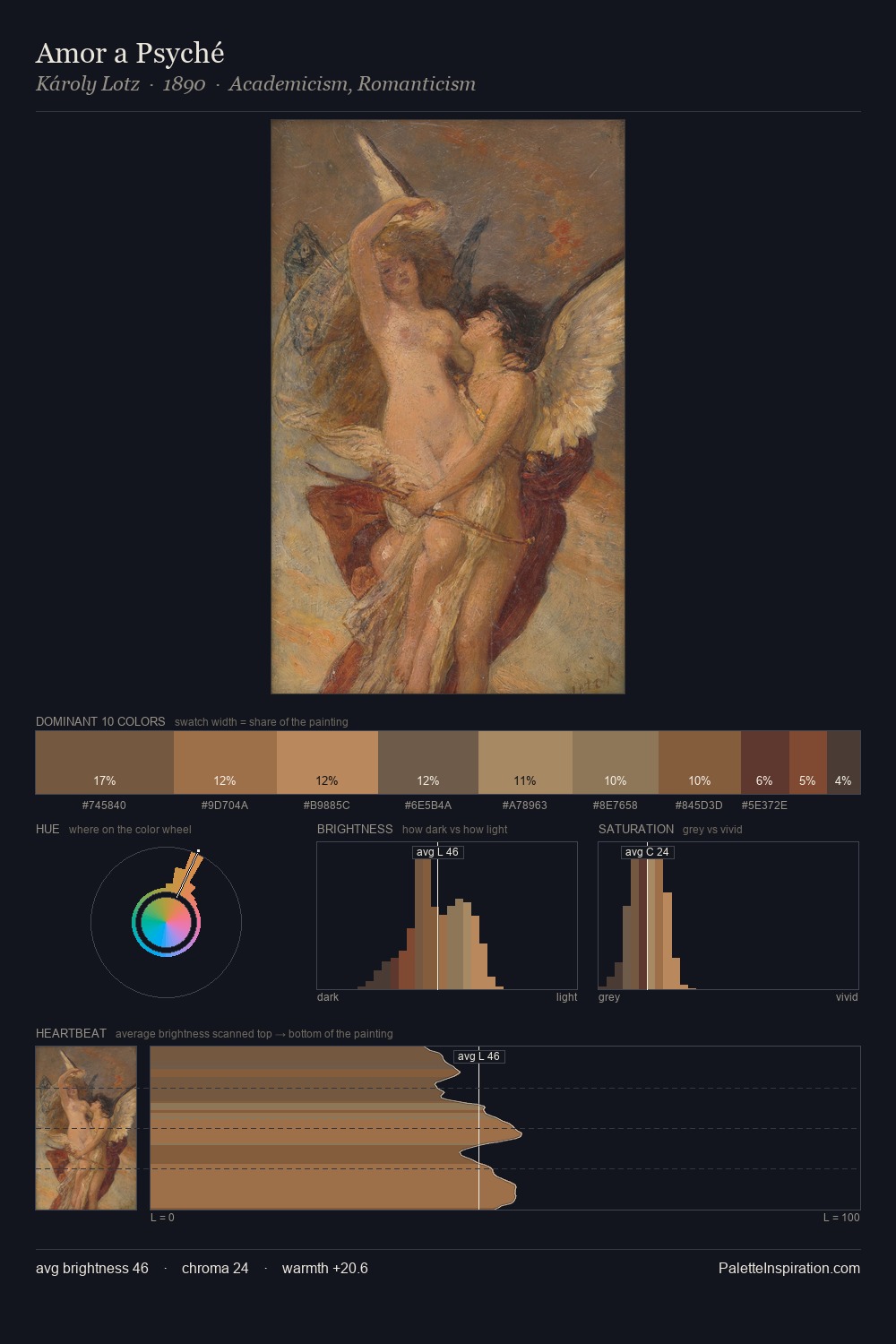This screenshot has width=896, height=1344.
Task: Click the 6% dark maroon swatch
Action: tap(765, 762)
